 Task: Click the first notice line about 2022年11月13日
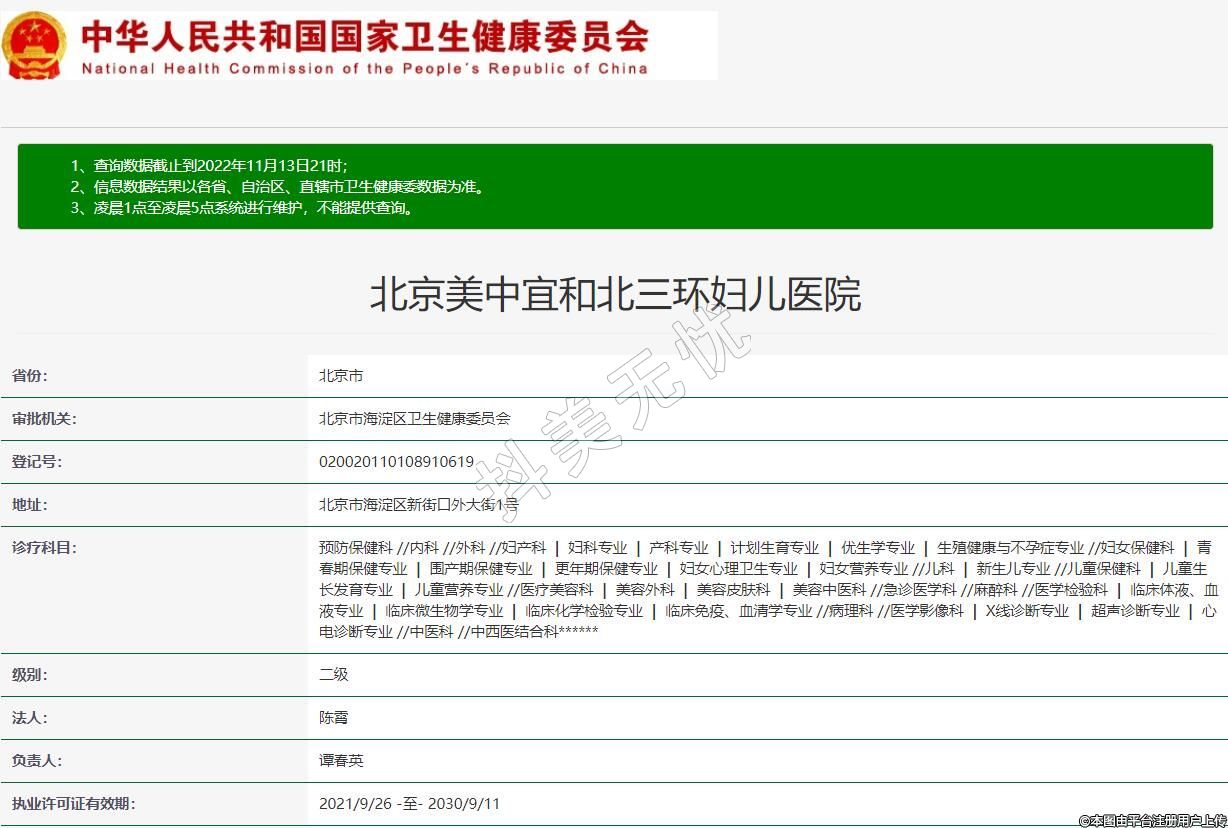[x=209, y=165]
